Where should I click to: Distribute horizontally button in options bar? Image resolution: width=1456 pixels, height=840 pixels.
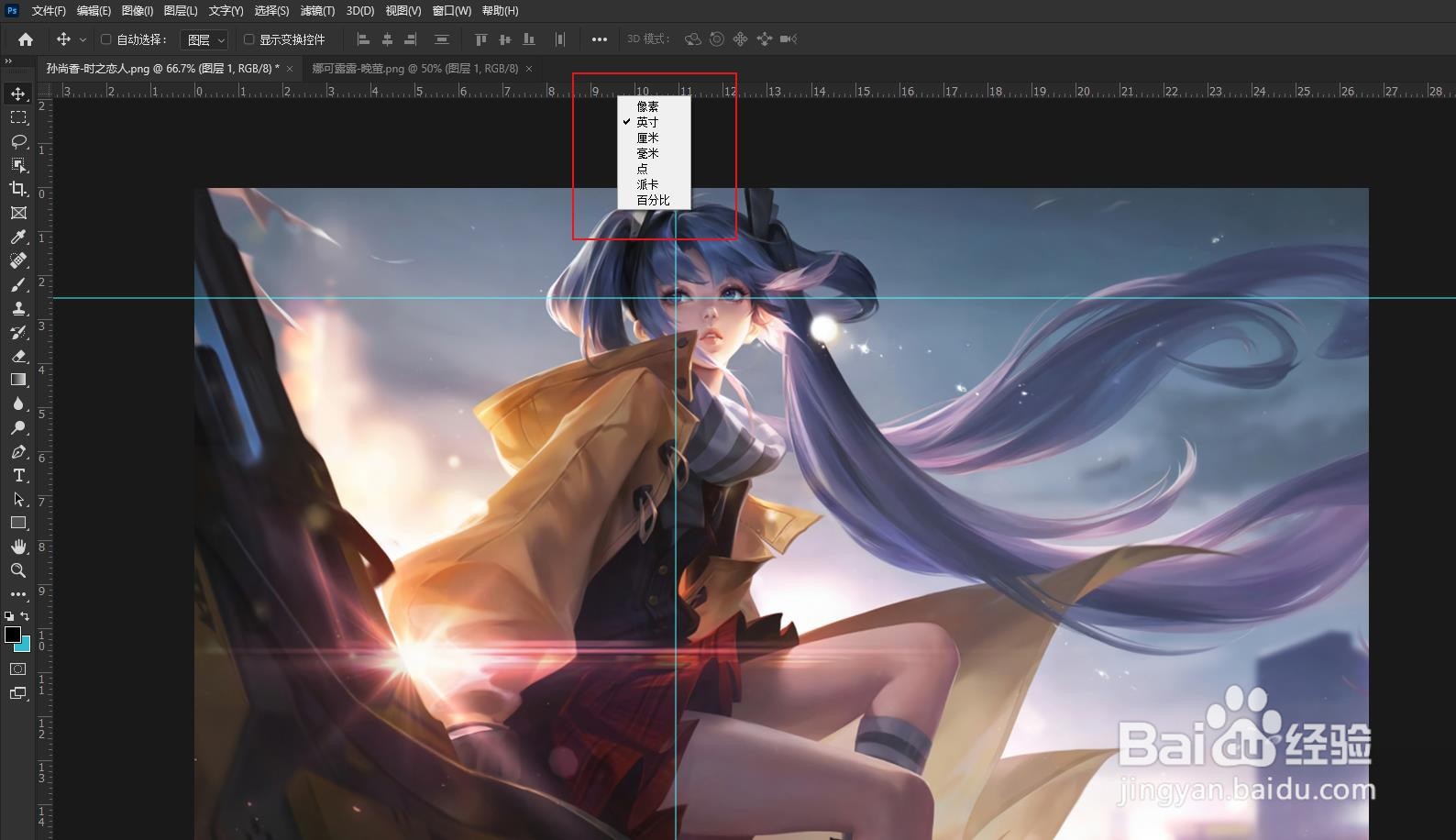coord(560,39)
